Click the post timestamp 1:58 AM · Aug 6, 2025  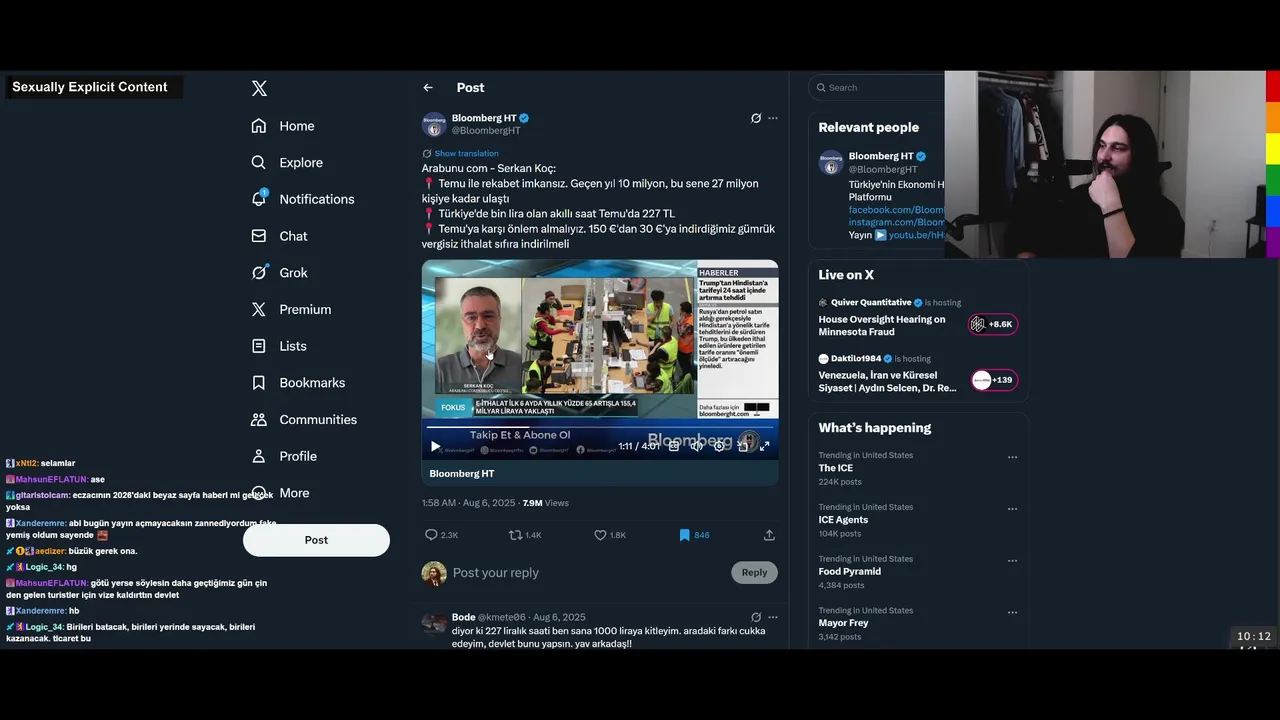(x=467, y=503)
